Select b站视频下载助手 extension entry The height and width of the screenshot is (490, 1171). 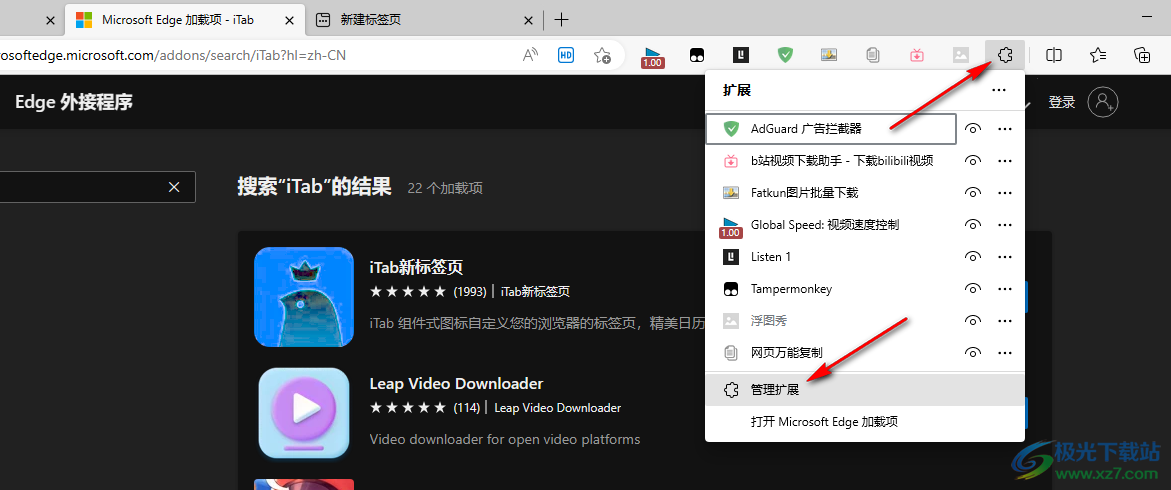[x=830, y=161]
